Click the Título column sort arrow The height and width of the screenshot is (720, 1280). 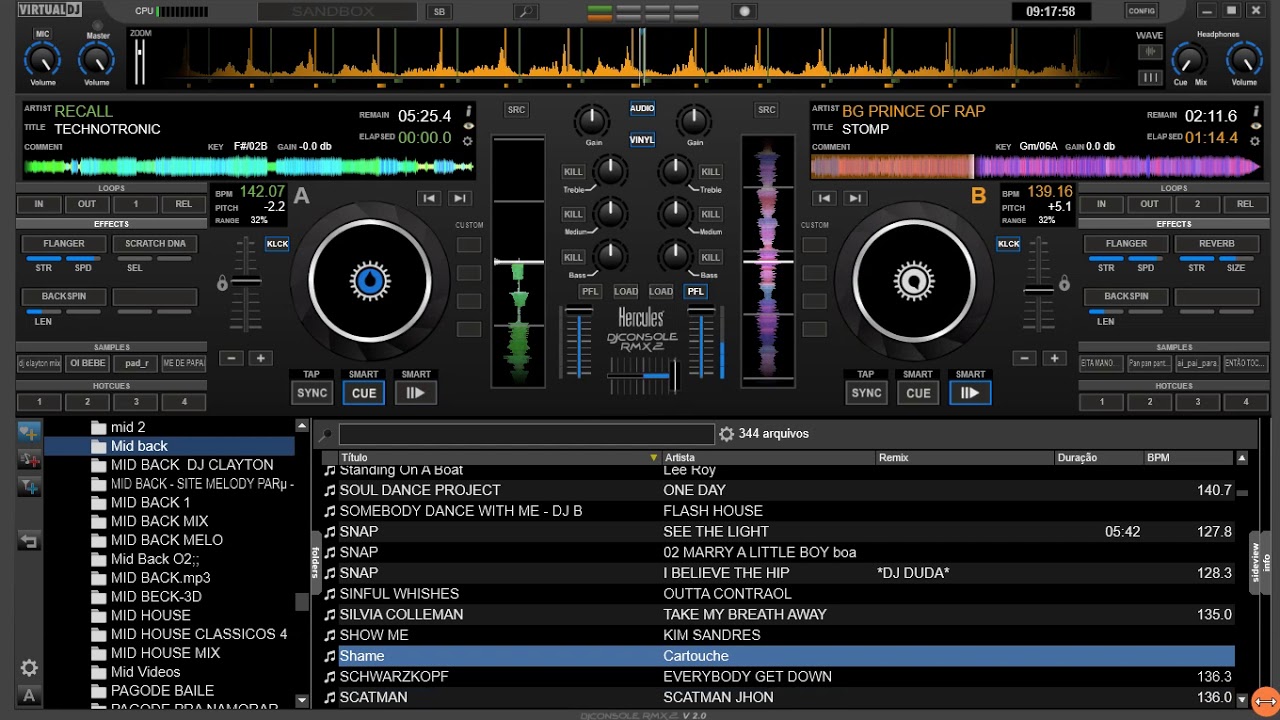654,458
